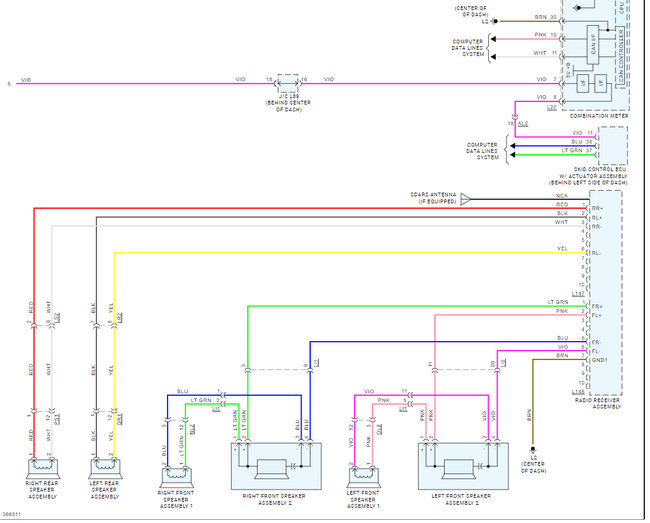Click the "PNK 10" wire label

[546, 35]
